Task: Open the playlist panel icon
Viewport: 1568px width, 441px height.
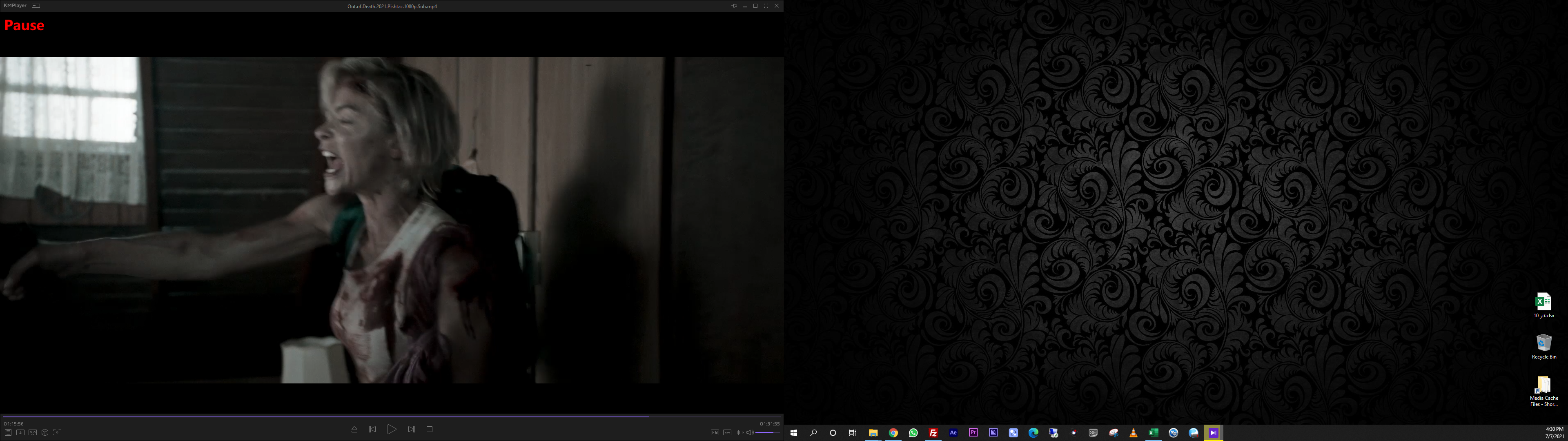Action: (x=8, y=432)
